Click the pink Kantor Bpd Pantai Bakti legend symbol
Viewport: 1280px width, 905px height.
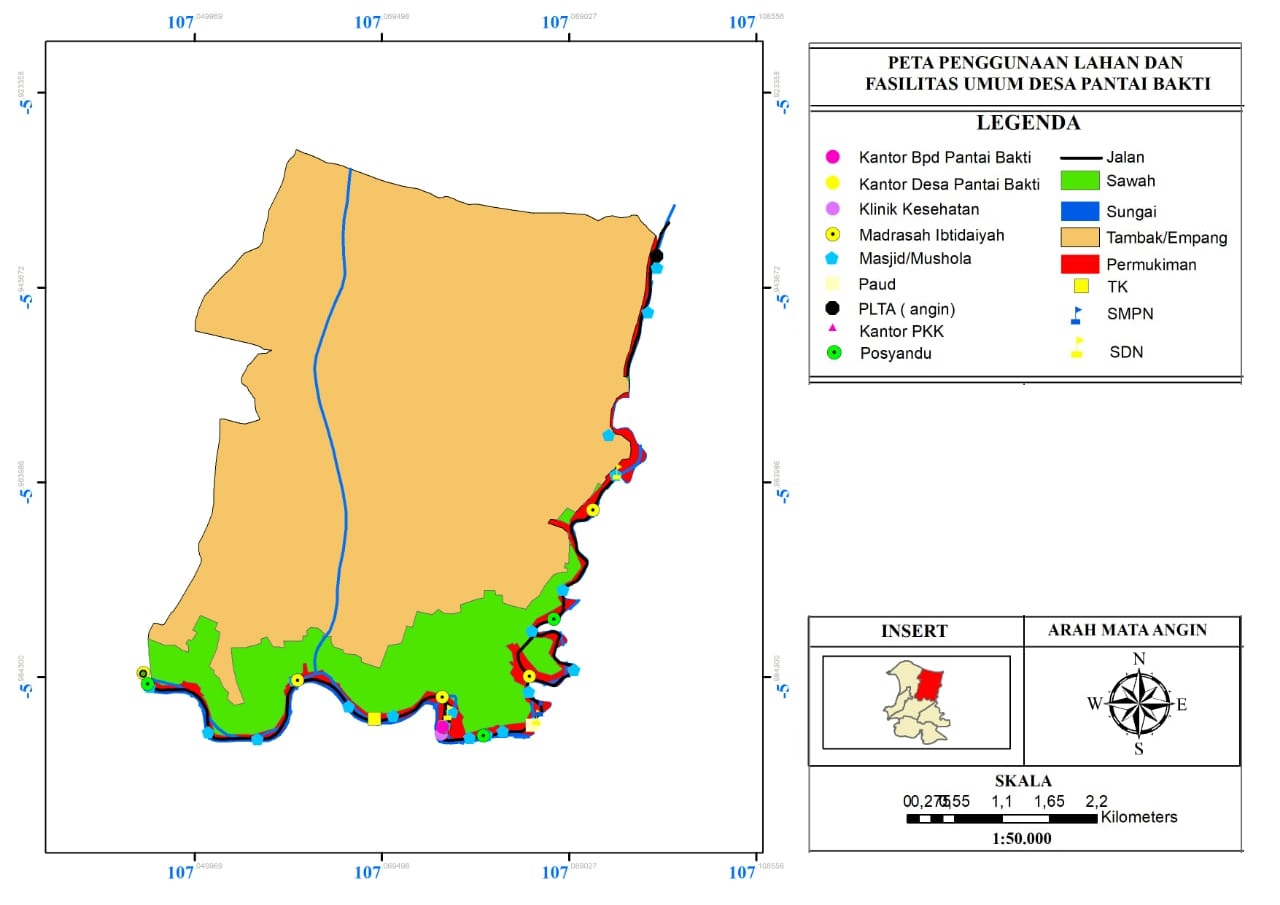point(830,157)
